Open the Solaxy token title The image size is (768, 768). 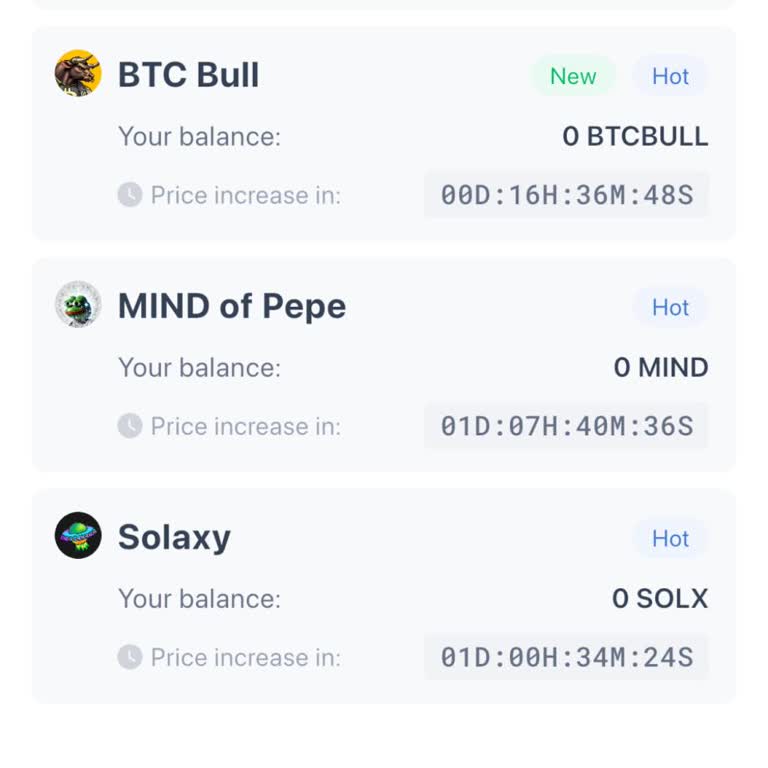point(174,537)
